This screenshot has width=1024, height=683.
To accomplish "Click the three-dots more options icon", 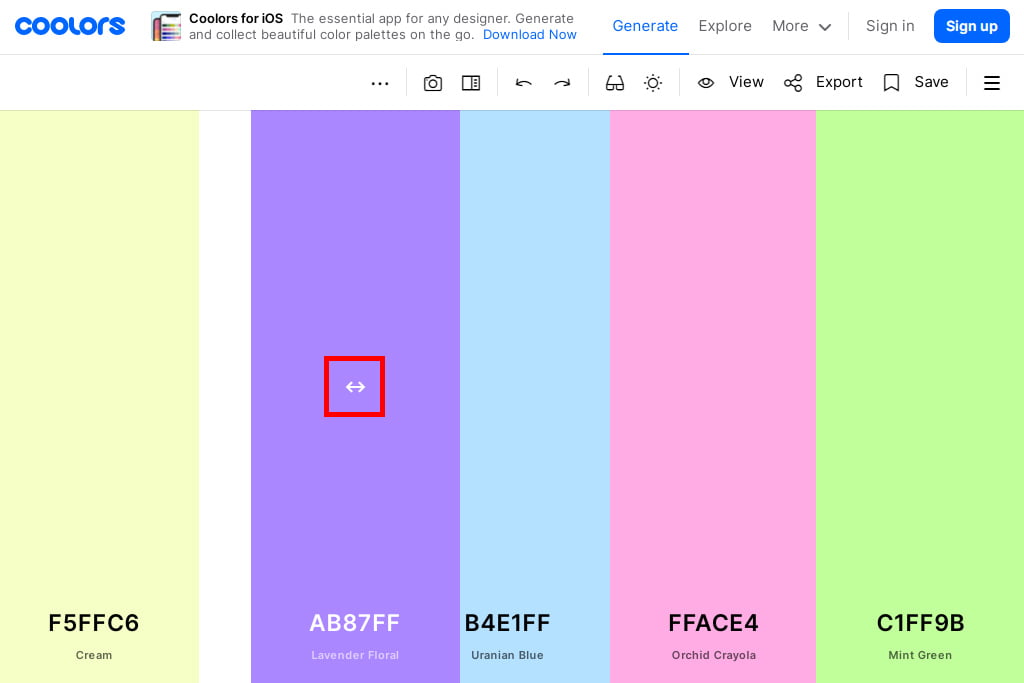I will (380, 83).
